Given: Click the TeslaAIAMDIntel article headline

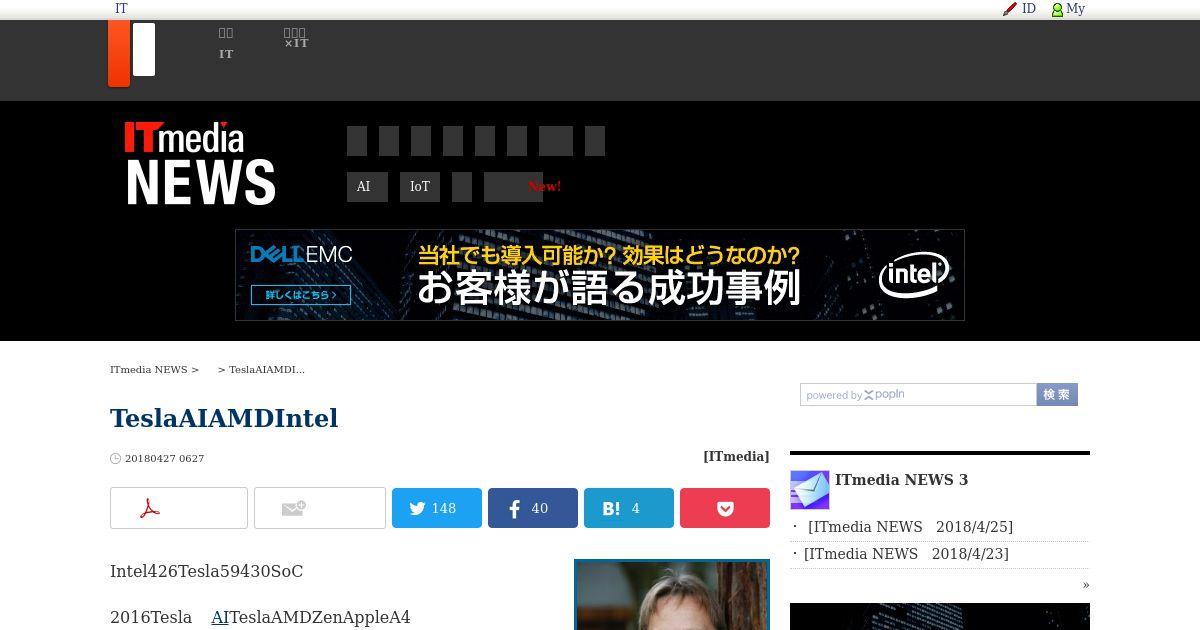Looking at the screenshot, I should (x=224, y=418).
